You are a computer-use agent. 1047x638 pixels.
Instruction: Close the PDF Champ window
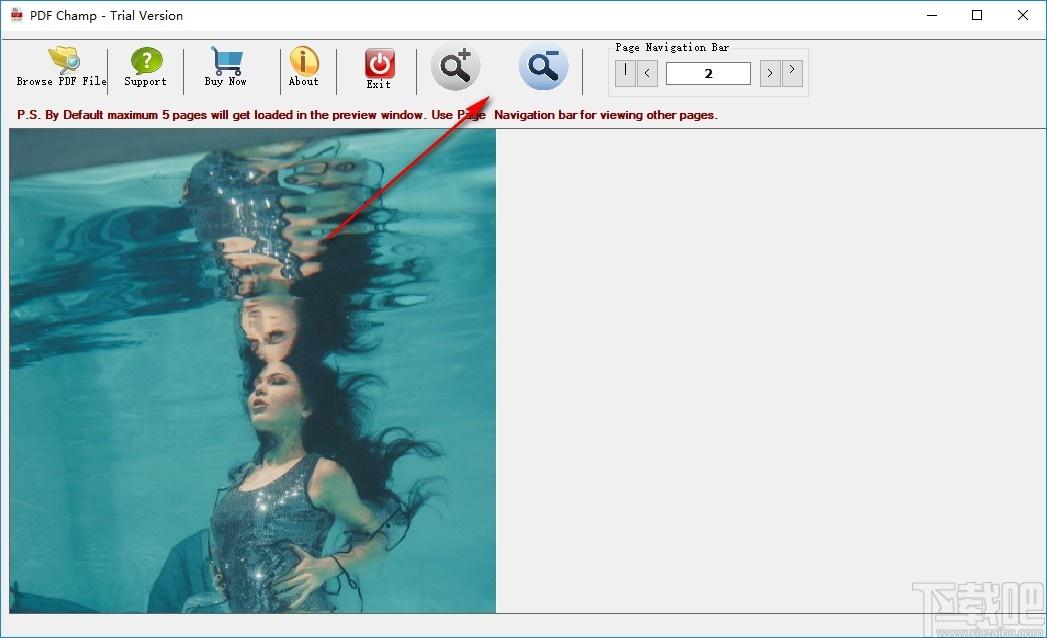(1022, 15)
